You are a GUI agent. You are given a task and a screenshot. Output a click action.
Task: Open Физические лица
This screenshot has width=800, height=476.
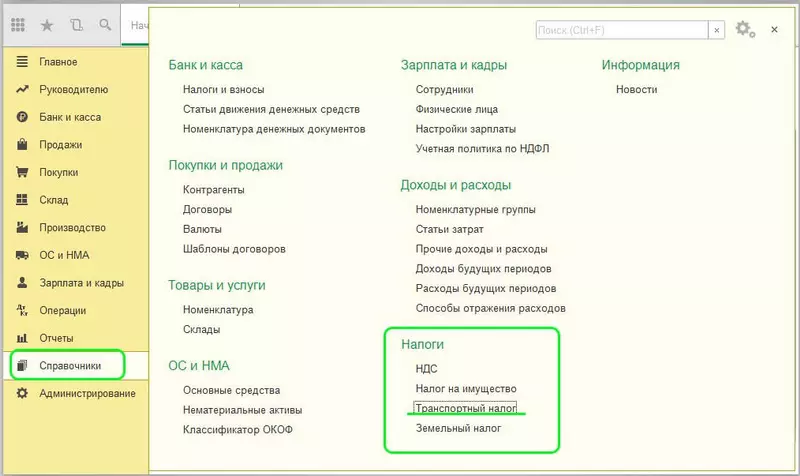click(457, 109)
